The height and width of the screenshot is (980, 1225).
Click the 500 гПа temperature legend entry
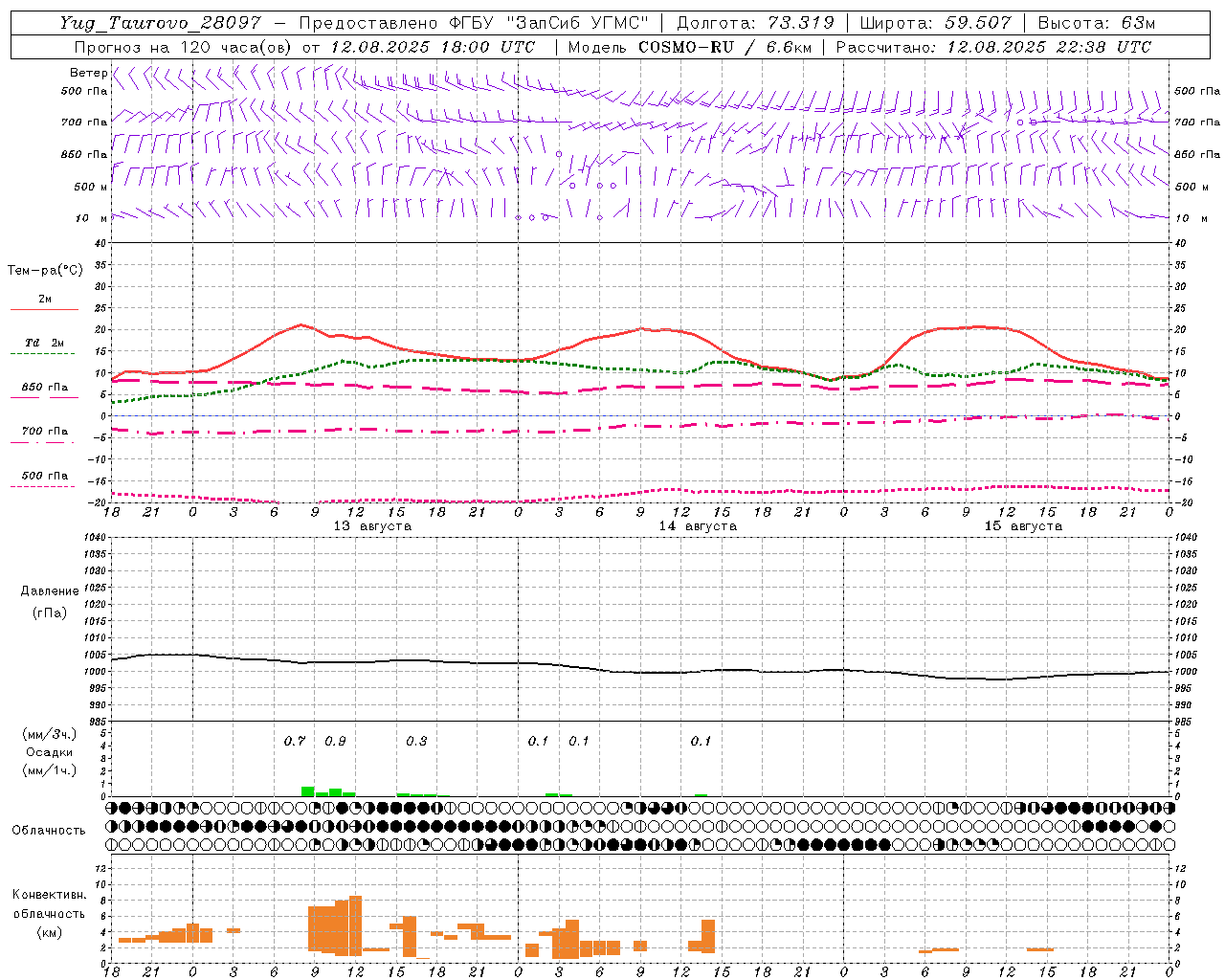click(45, 476)
